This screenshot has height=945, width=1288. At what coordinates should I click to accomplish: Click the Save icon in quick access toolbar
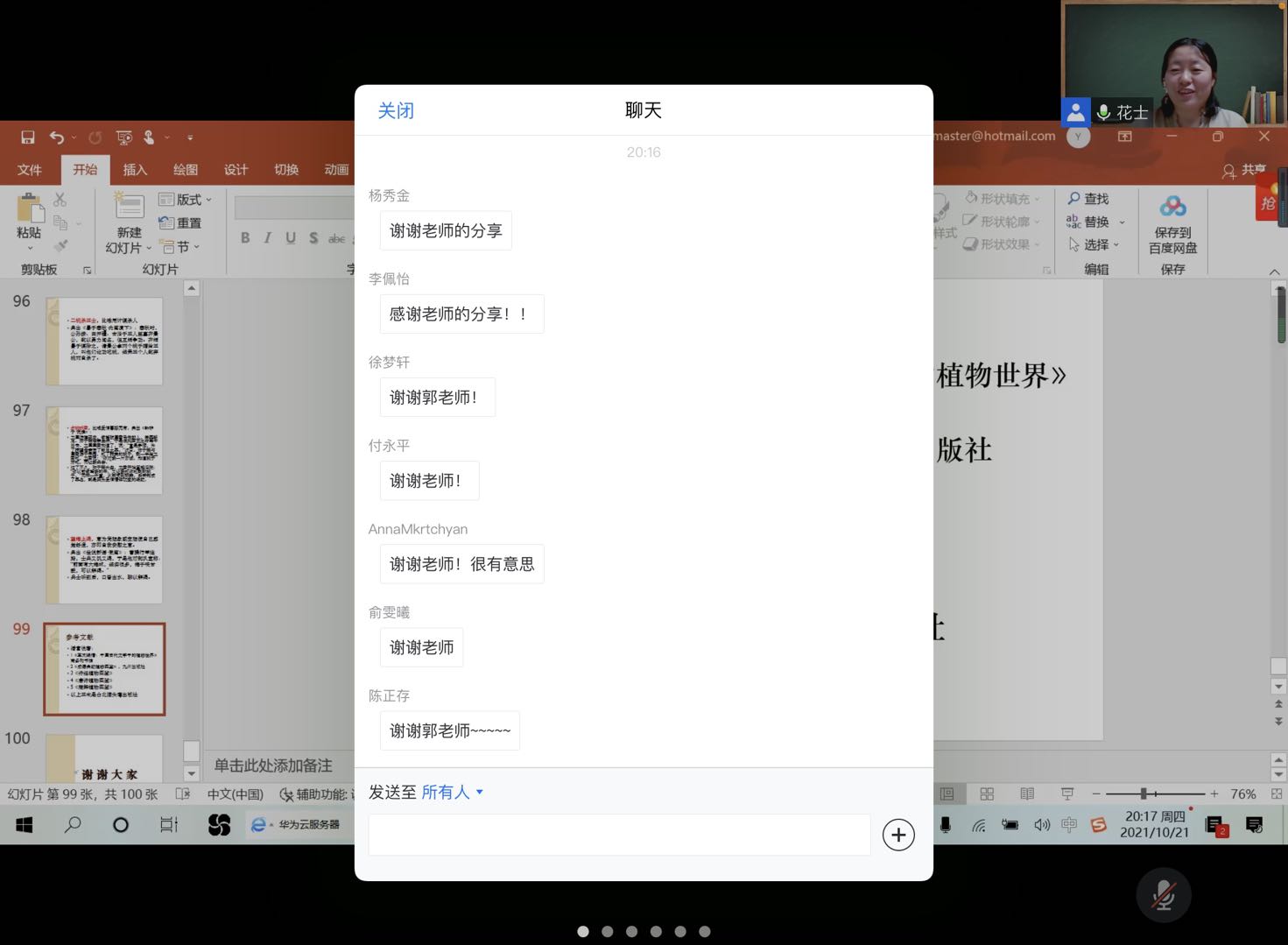pyautogui.click(x=28, y=138)
